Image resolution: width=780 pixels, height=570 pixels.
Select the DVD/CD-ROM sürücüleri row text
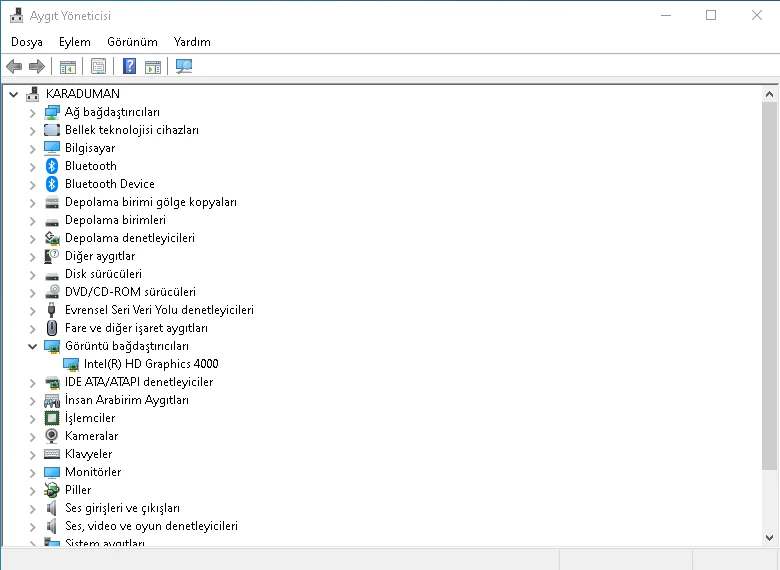pos(130,291)
